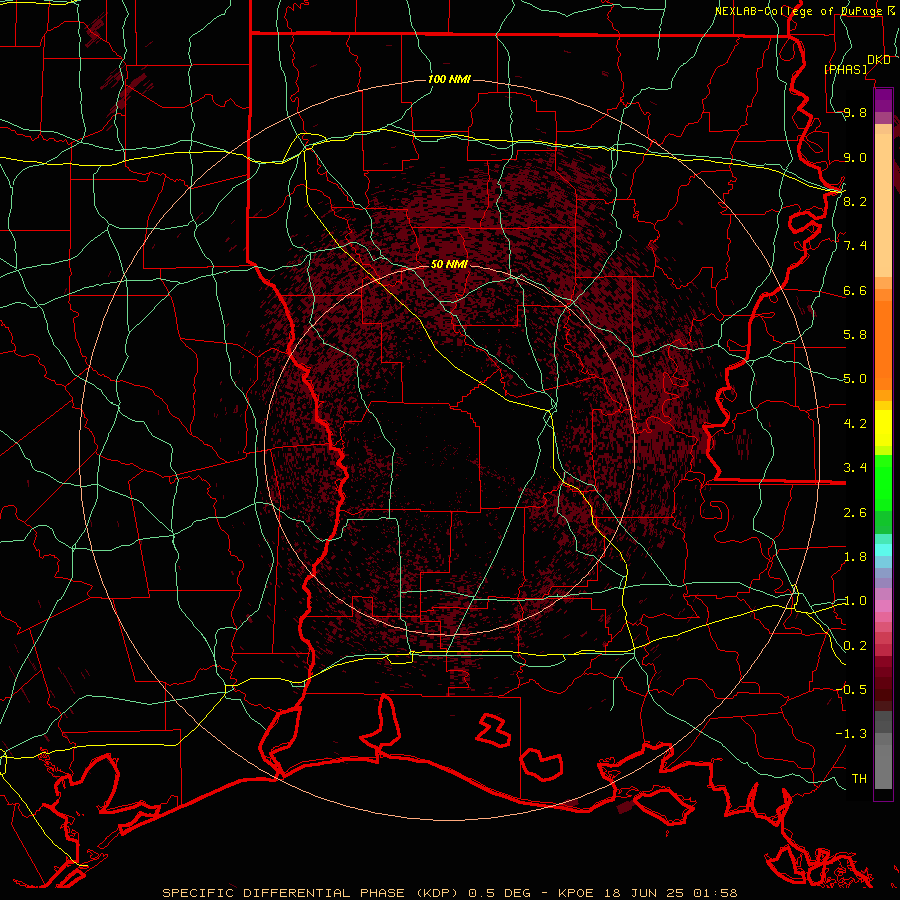Click the 2.6 scale value
The height and width of the screenshot is (900, 900).
click(855, 513)
